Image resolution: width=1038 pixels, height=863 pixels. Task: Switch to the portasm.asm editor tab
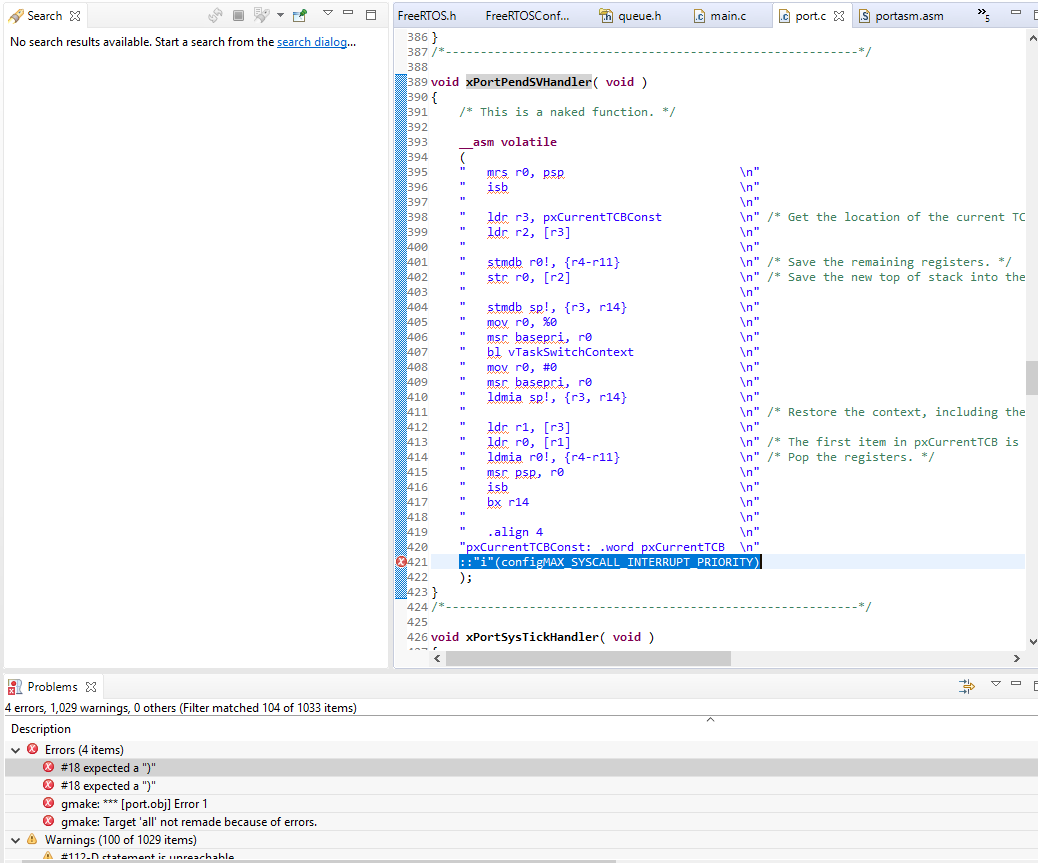901,16
